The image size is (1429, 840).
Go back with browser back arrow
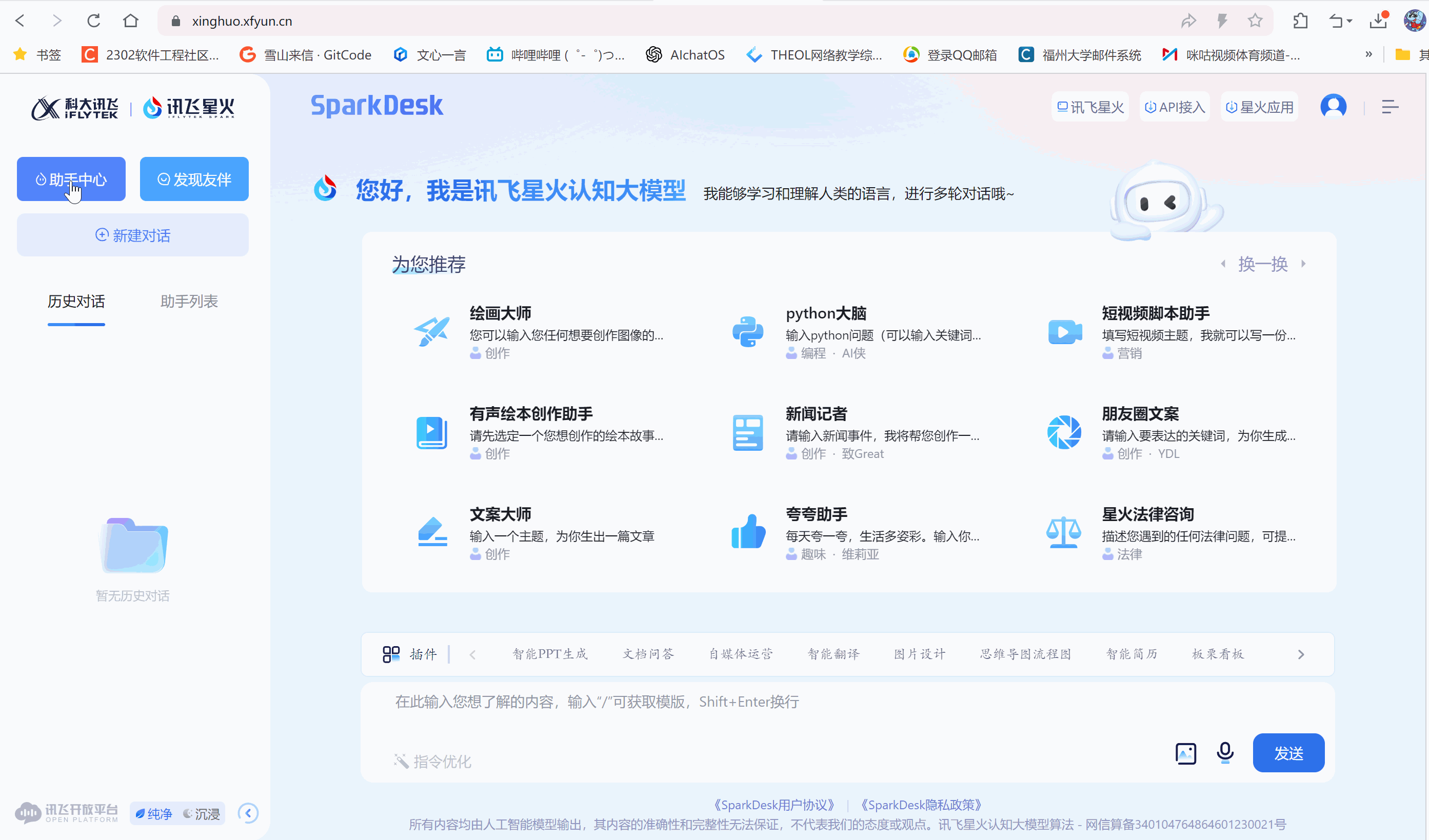[x=21, y=21]
